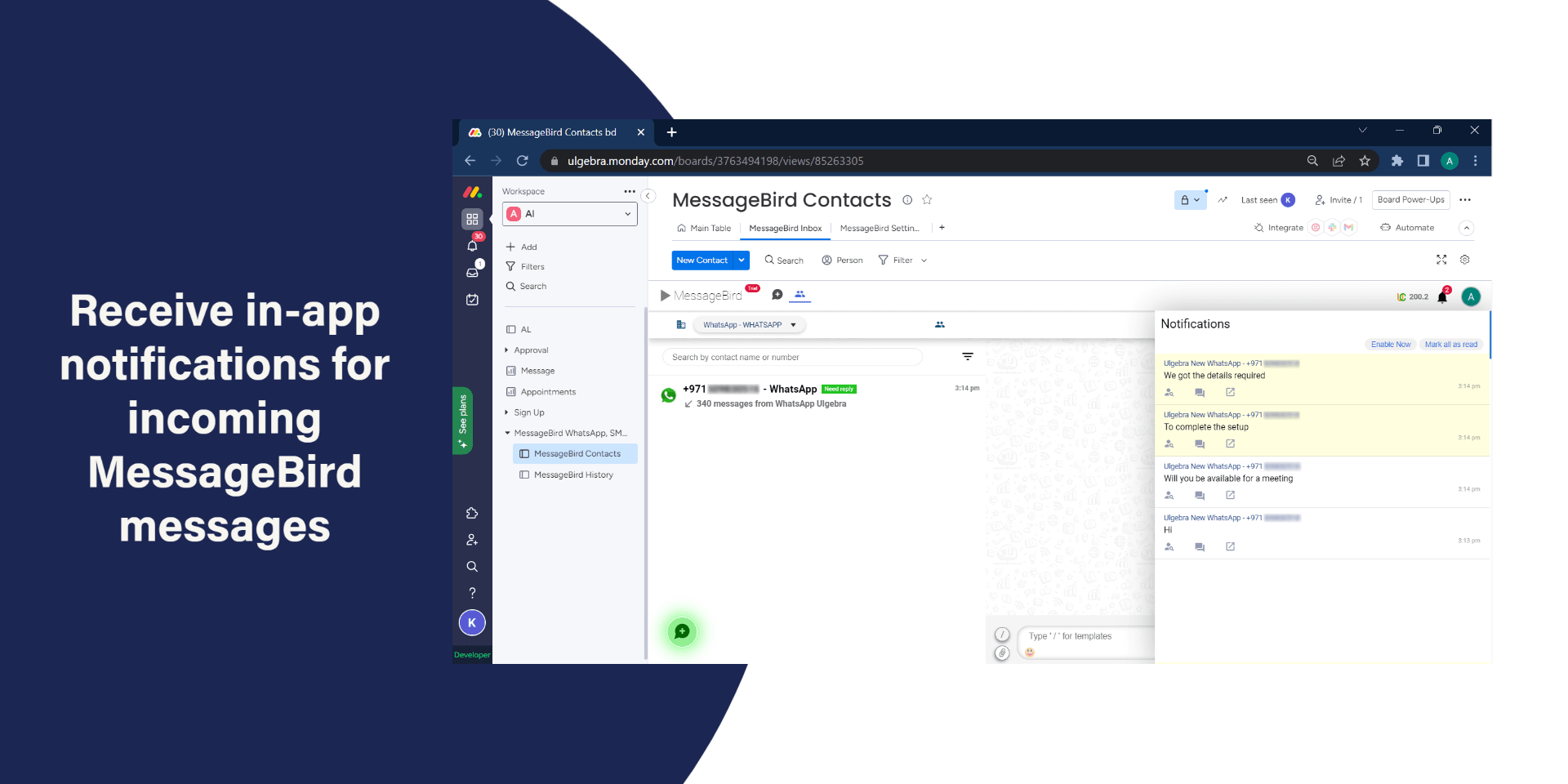The width and height of the screenshot is (1568, 784).
Task: Open the activity trend arrow icon in header
Action: pos(1223,200)
